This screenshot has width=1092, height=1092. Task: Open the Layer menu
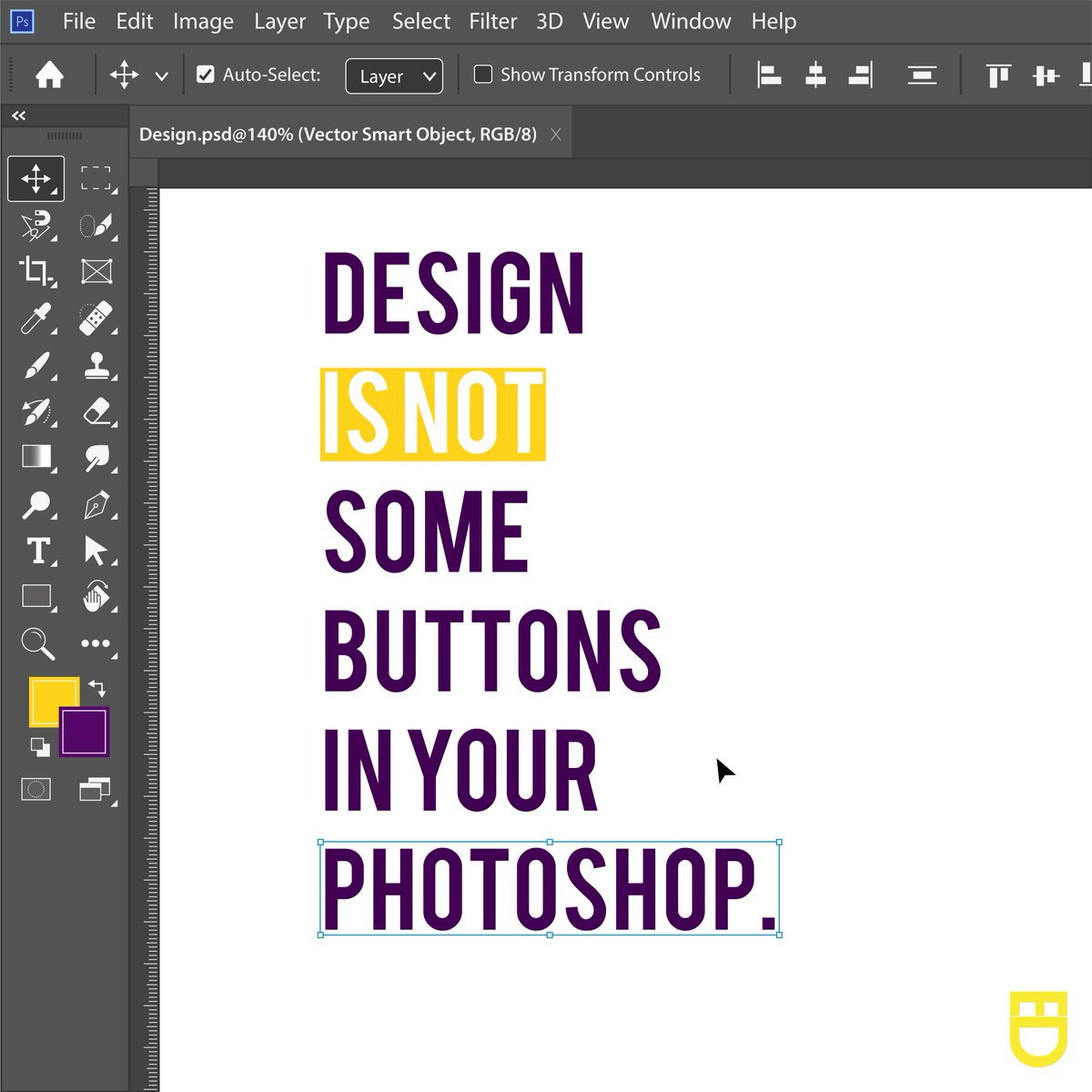tap(279, 21)
